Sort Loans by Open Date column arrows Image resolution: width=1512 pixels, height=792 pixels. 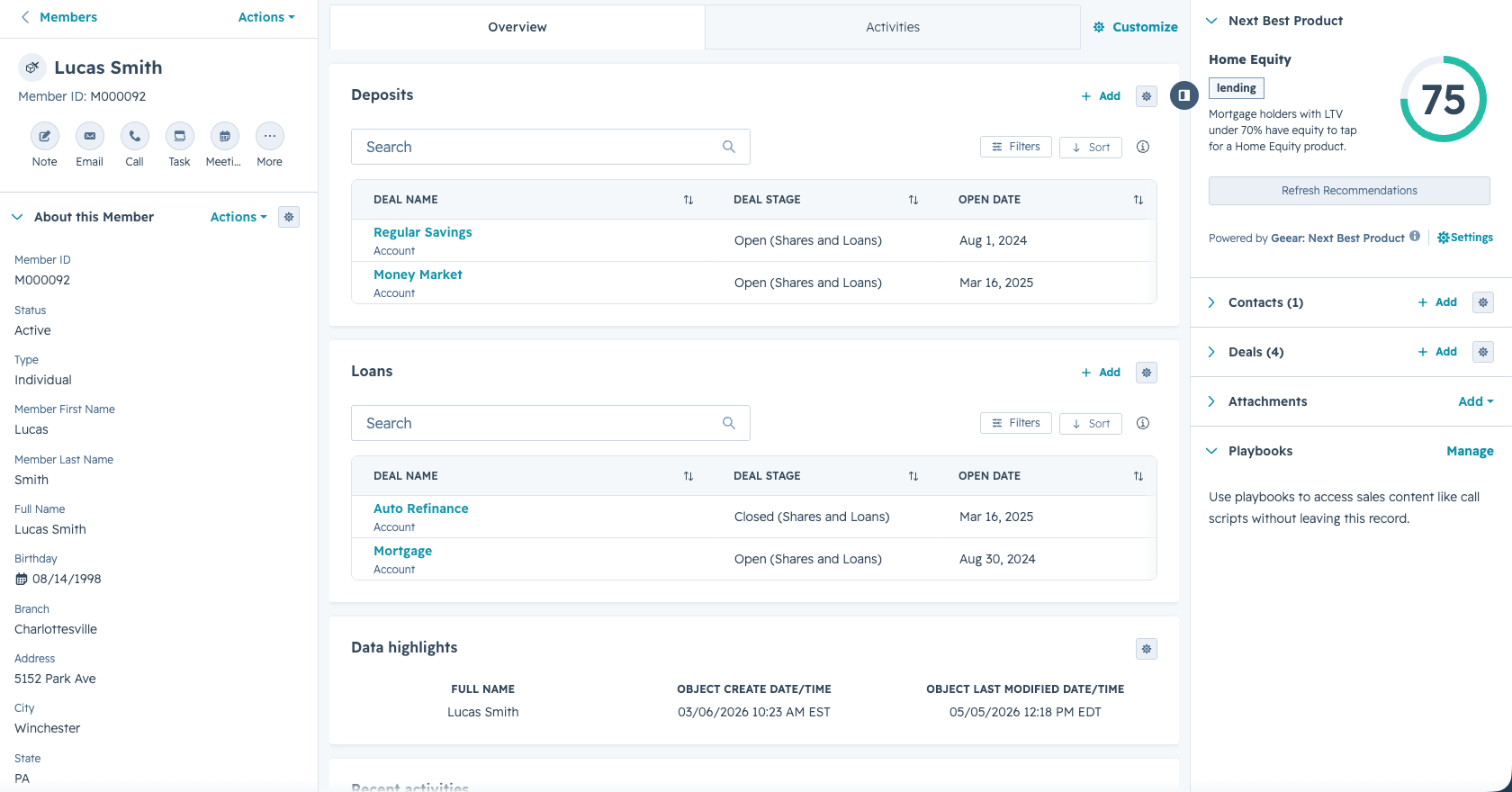(1138, 476)
